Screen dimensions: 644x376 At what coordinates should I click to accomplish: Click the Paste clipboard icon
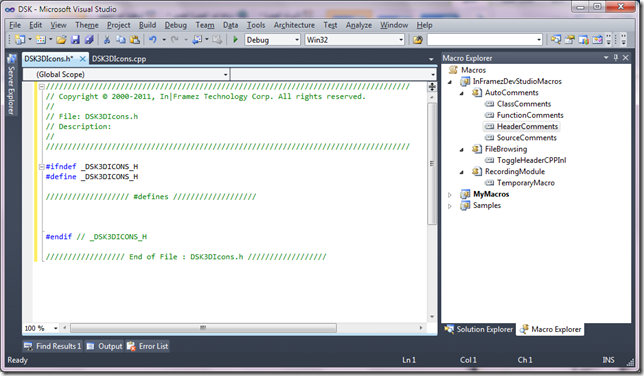tap(134, 40)
